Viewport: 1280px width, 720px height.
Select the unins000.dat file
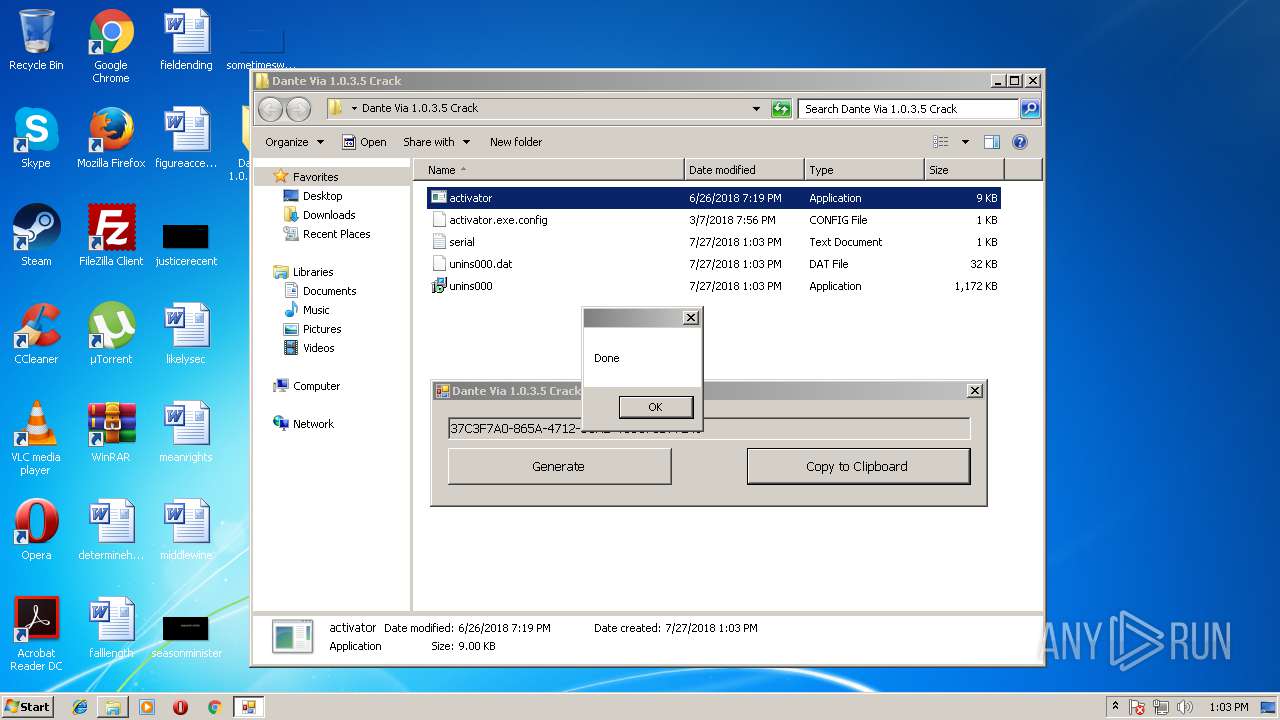coord(714,264)
